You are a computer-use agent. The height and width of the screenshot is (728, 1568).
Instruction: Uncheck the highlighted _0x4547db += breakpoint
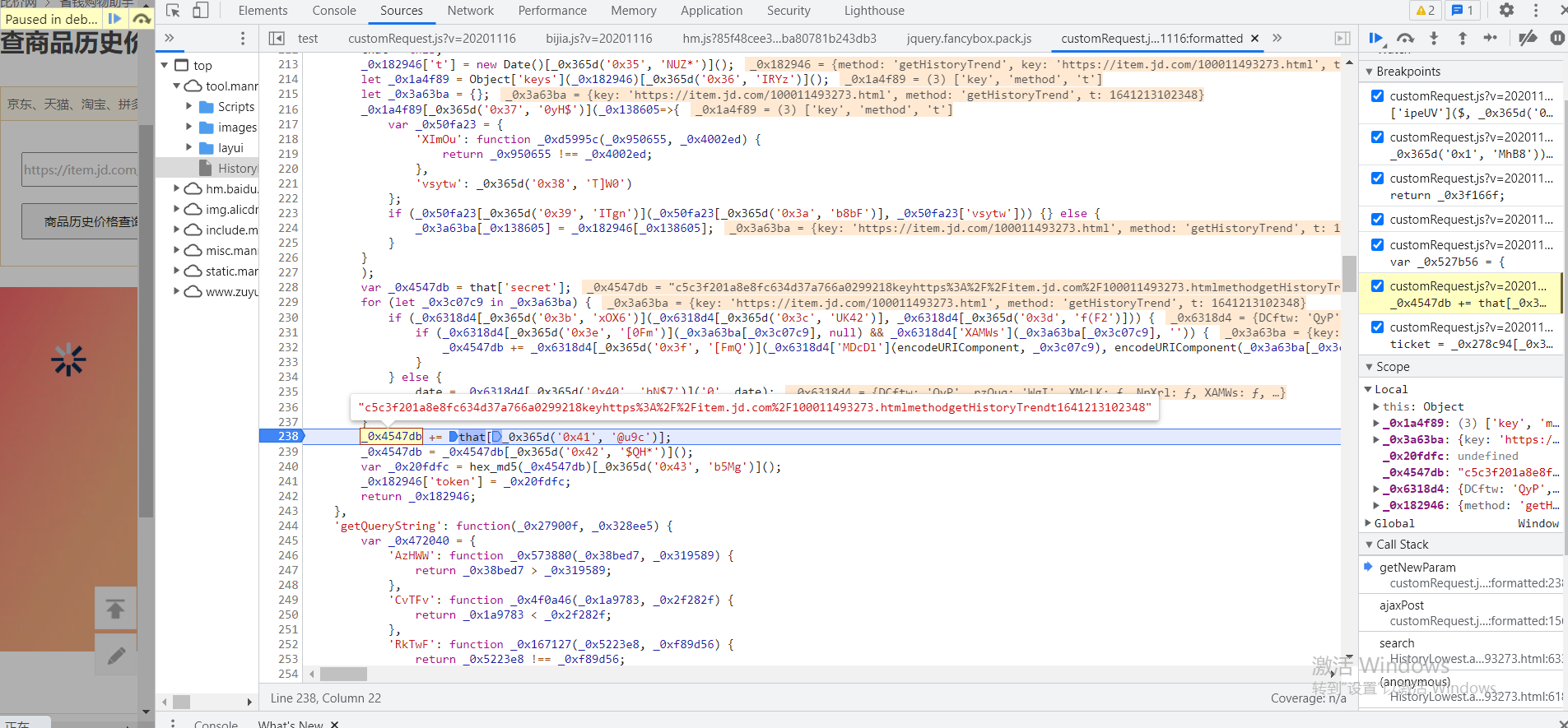click(x=1377, y=285)
